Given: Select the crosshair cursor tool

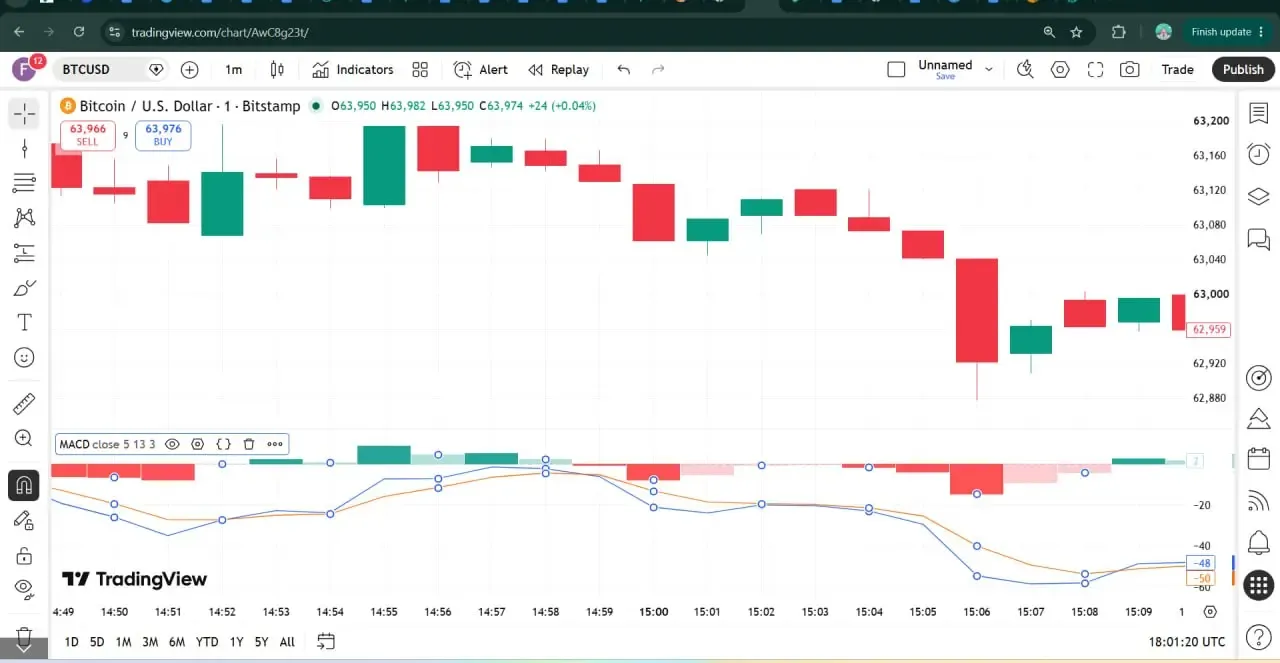Looking at the screenshot, I should tap(24, 114).
